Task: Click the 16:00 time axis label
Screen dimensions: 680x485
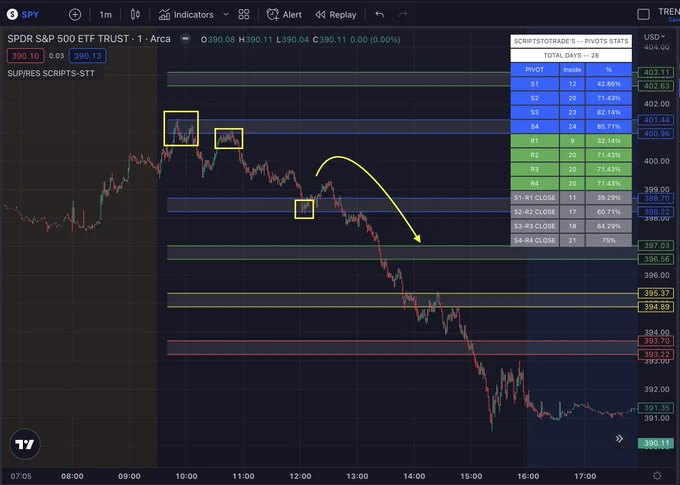Action: point(528,476)
